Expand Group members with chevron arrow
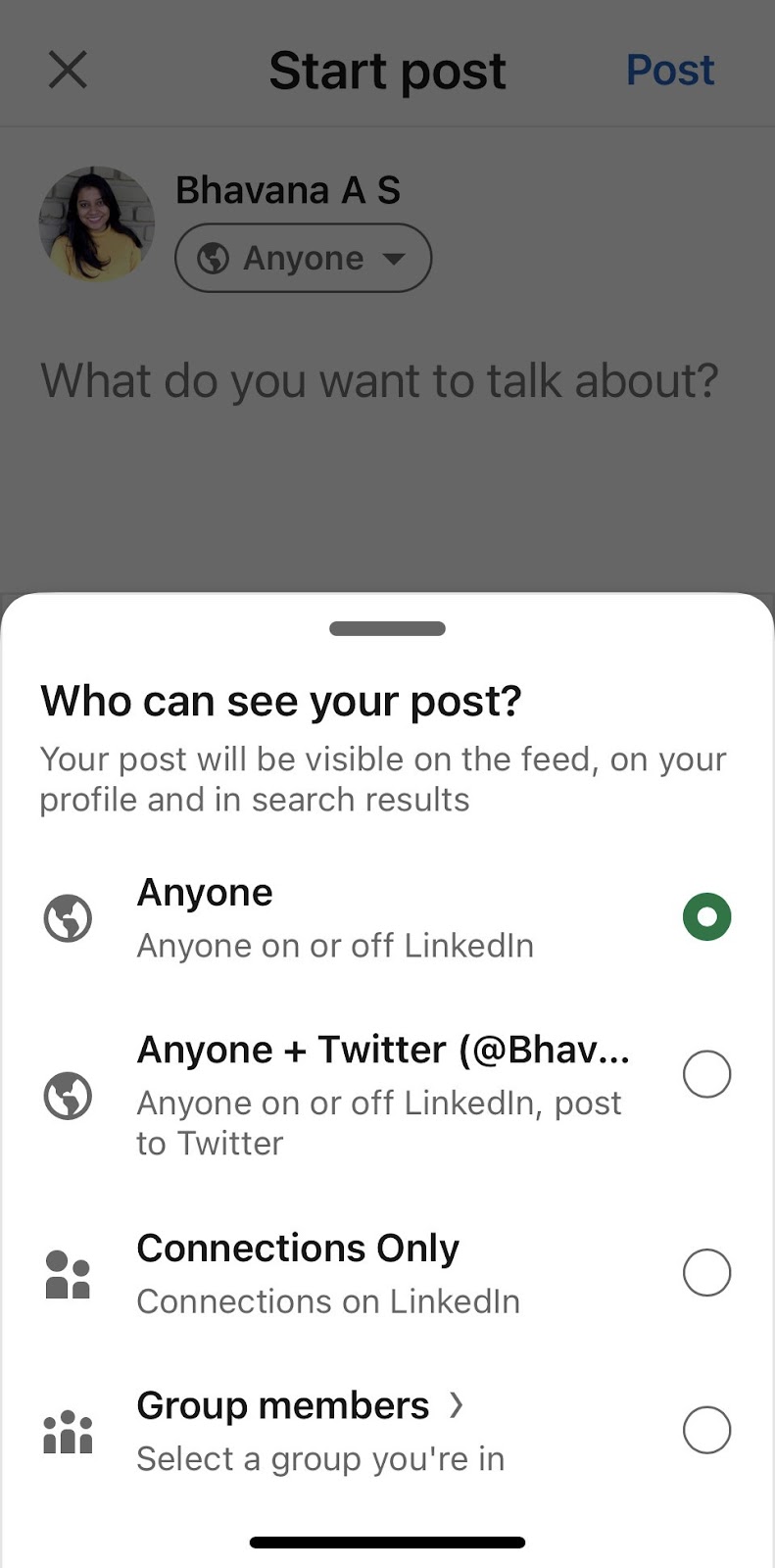Viewport: 775px width, 1568px height. [456, 1405]
